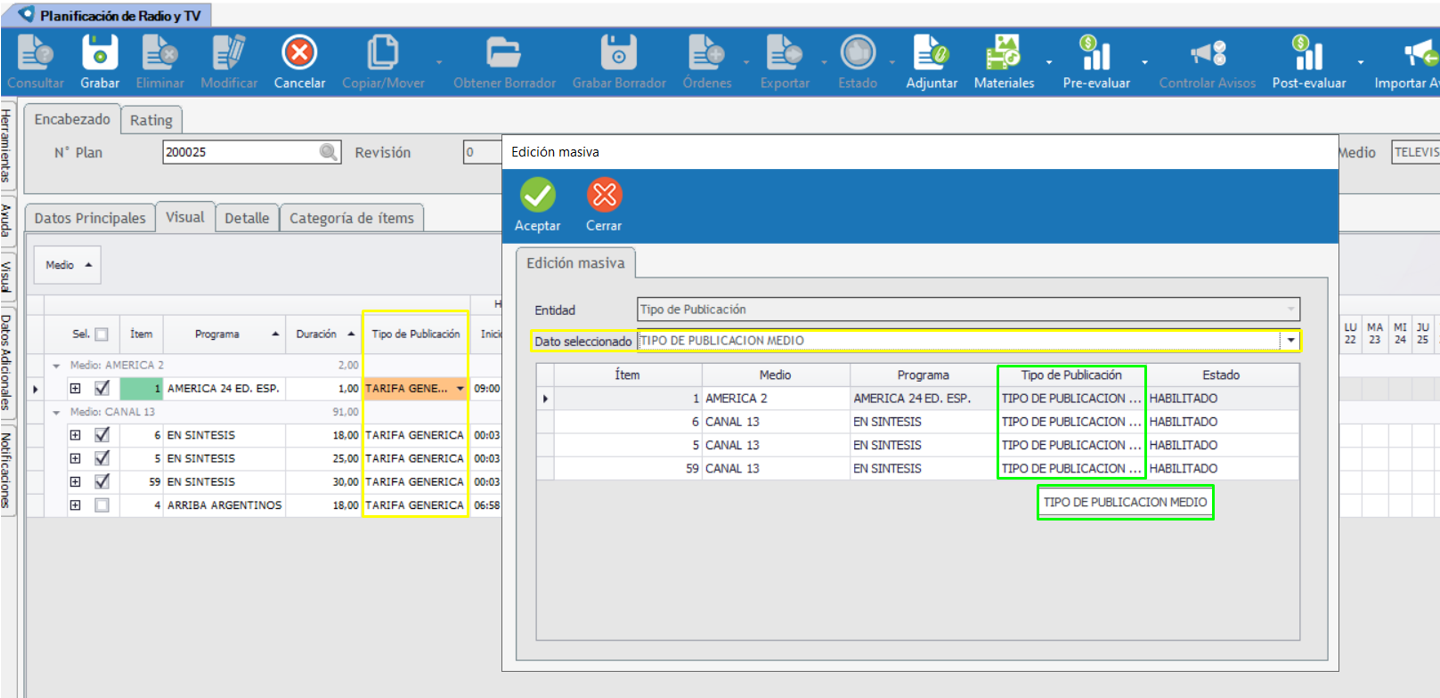Screen dimensions: 1440x698
Task: Select the dialog row with item 59
Action: pos(917,468)
